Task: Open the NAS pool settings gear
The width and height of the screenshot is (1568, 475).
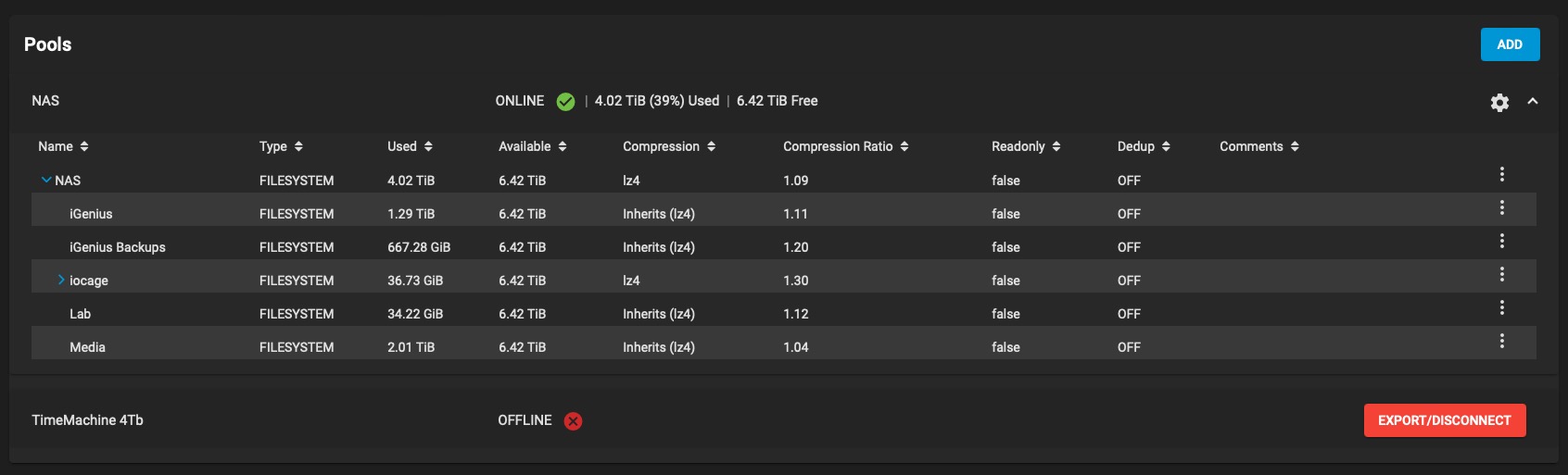Action: 1499,103
